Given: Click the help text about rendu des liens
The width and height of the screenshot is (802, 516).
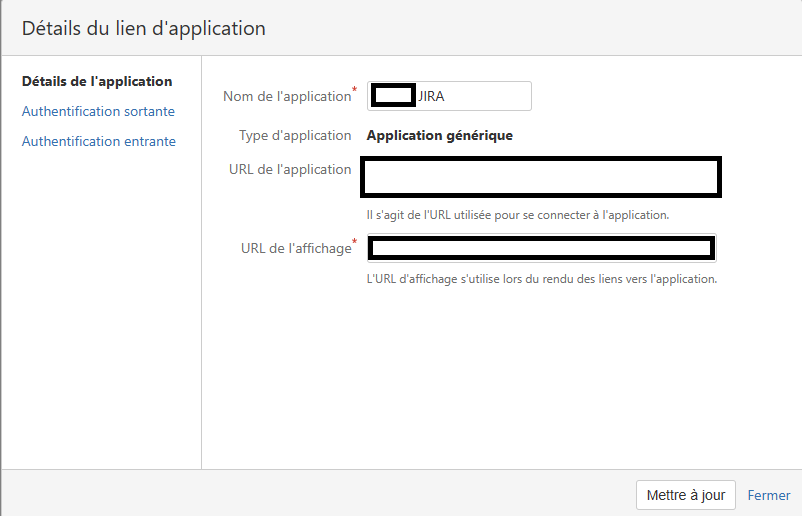Looking at the screenshot, I should pyautogui.click(x=542, y=279).
